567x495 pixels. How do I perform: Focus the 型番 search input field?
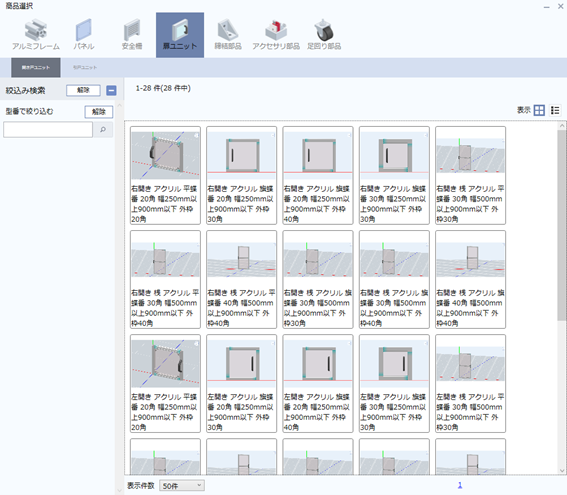pos(48,129)
